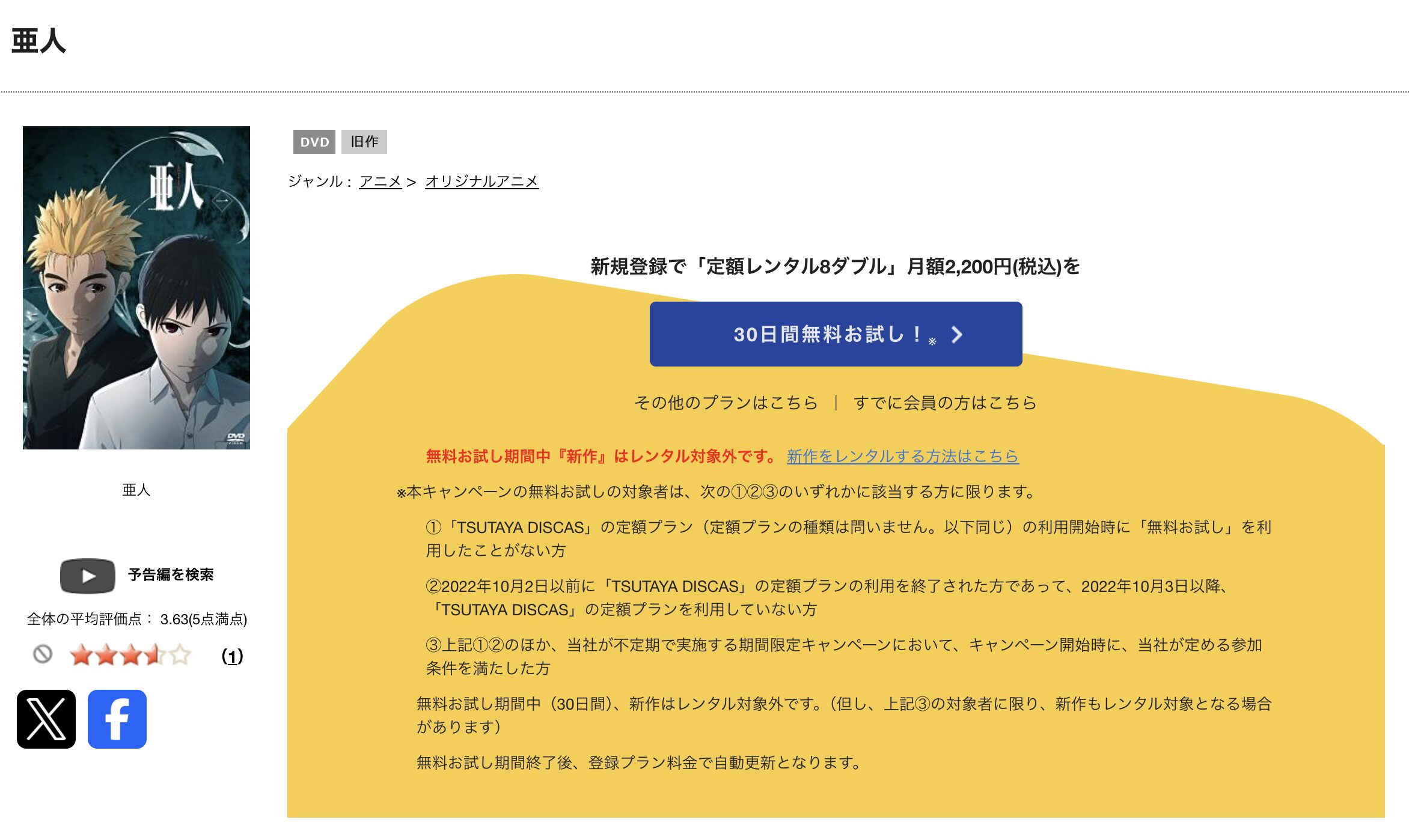
Task: Click the 月額2,200円 plan headline
Action: (835, 266)
